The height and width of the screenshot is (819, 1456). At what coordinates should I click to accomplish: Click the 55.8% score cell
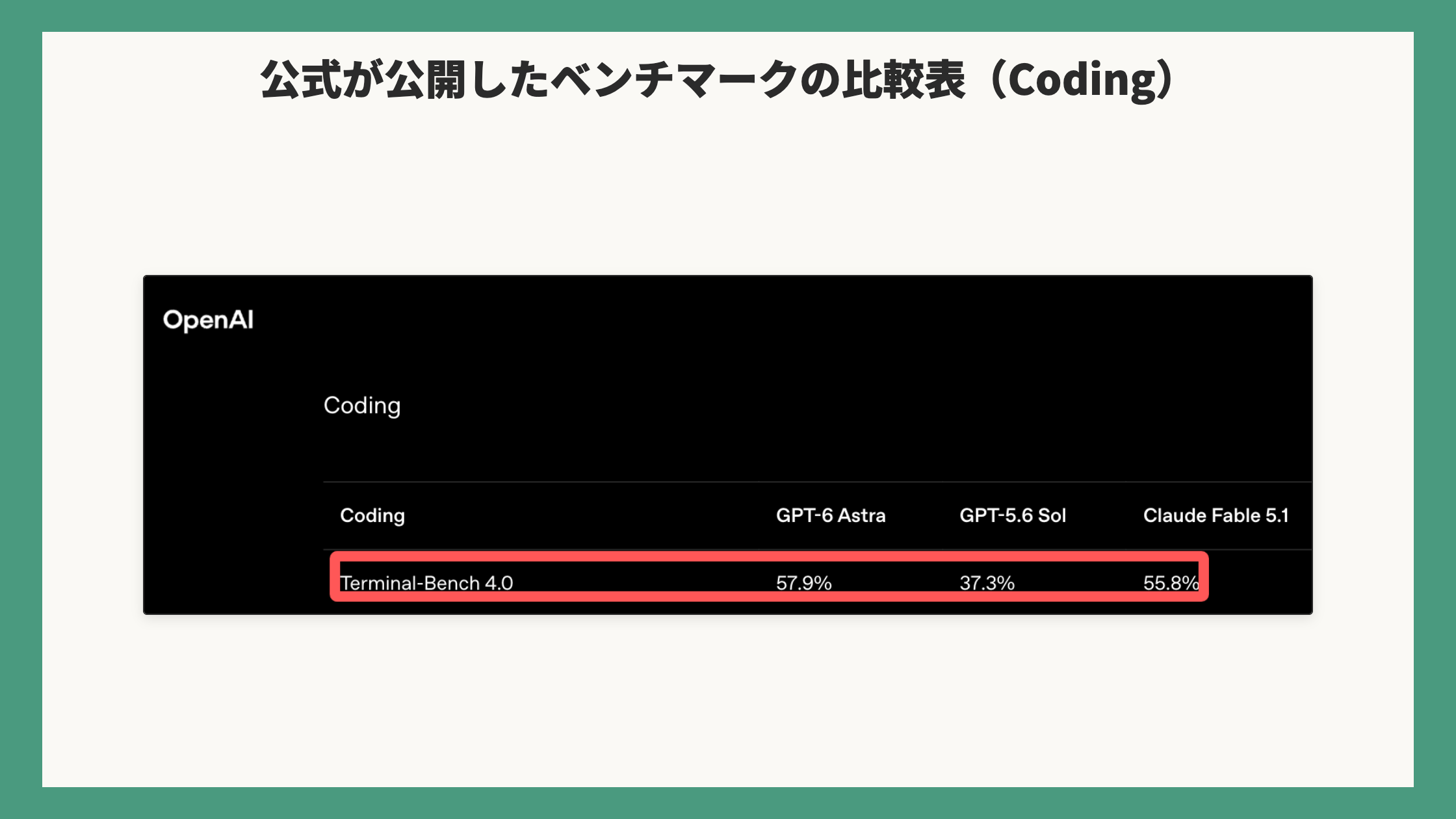pos(1171,582)
